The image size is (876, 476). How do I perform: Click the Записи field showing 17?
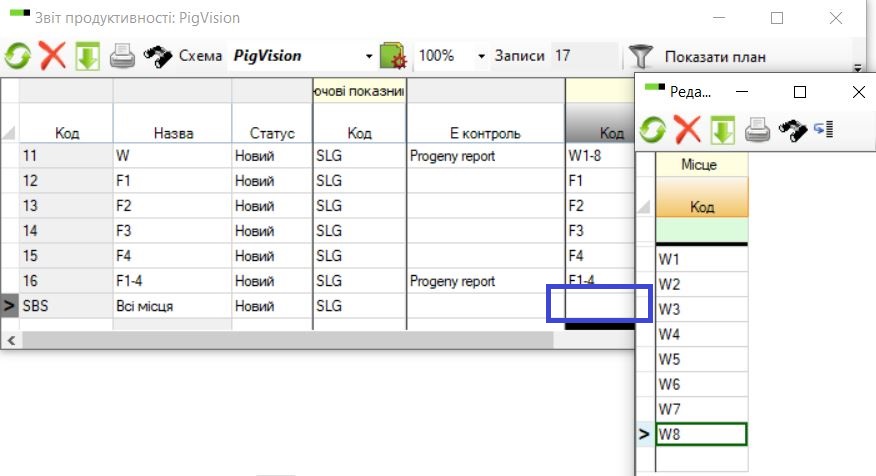click(x=584, y=56)
